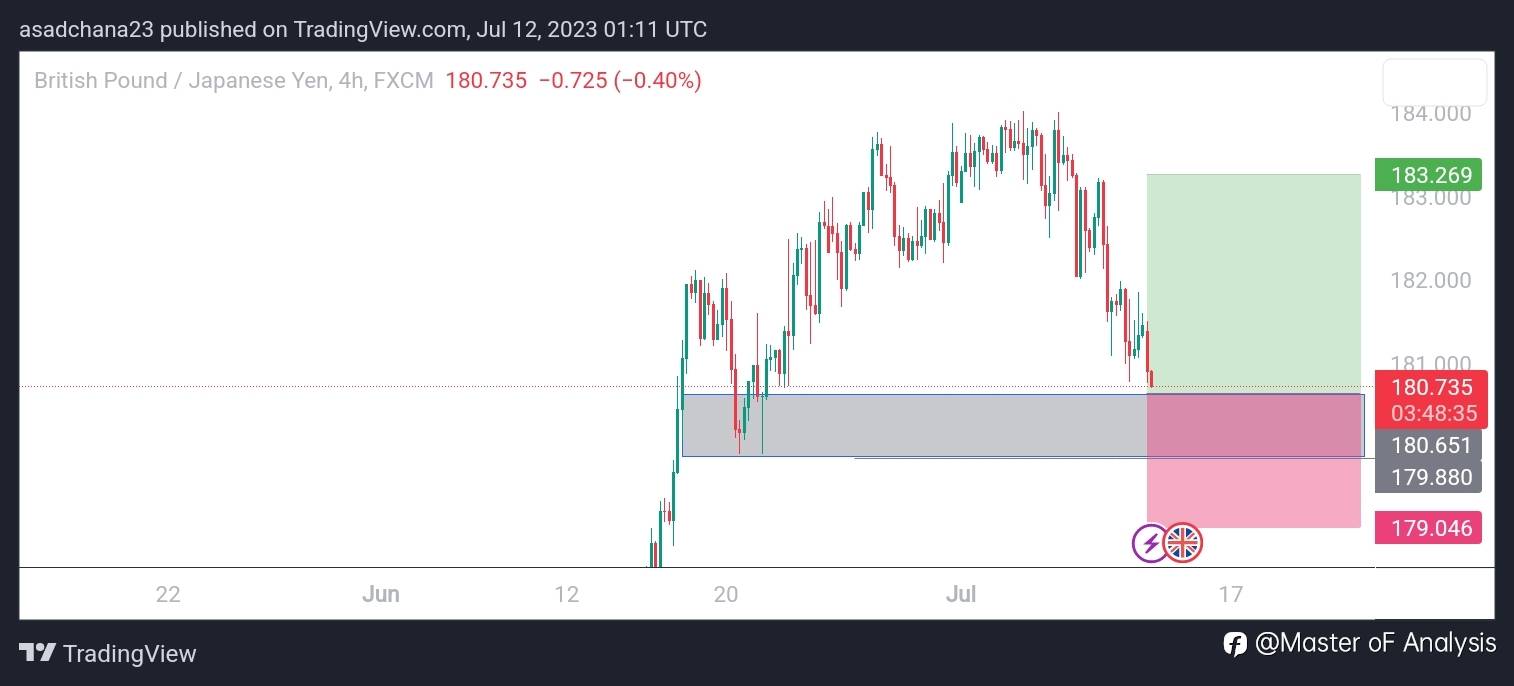The image size is (1514, 686).
Task: Click the green take-profit zone
Action: tap(1253, 280)
